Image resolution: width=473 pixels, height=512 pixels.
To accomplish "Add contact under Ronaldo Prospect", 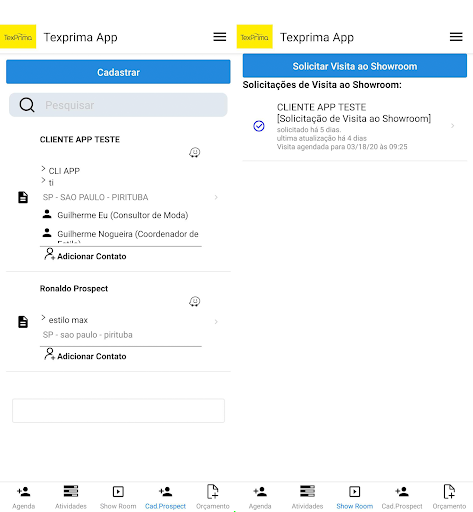I will [85, 355].
